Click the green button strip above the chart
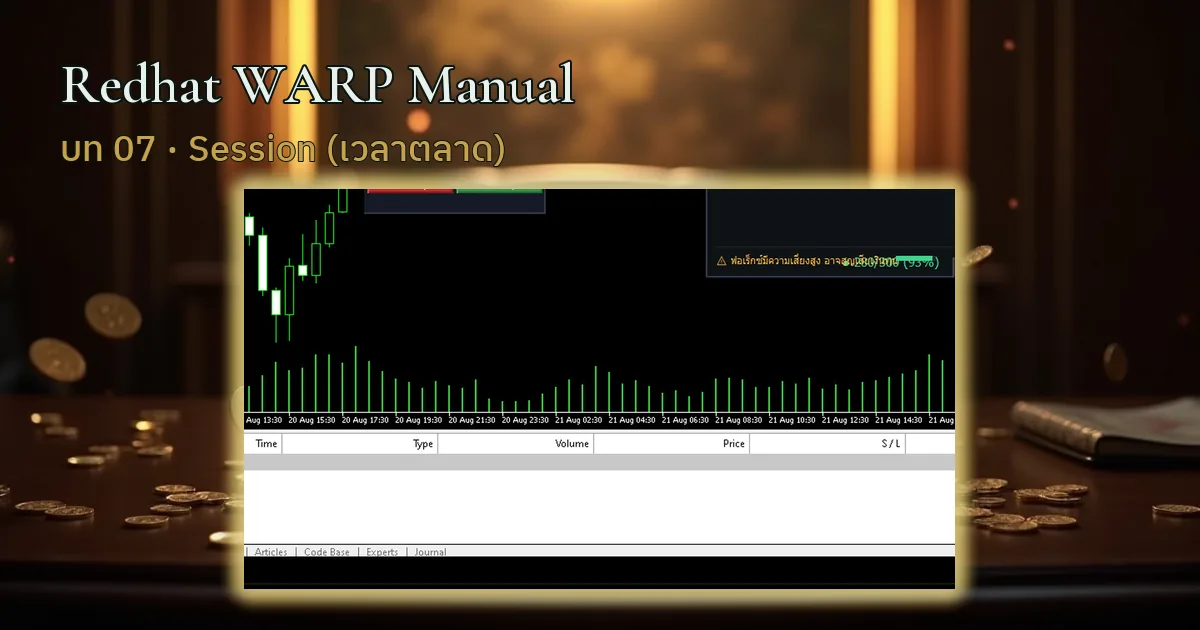Viewport: 1200px width, 630px height. pyautogui.click(x=500, y=190)
